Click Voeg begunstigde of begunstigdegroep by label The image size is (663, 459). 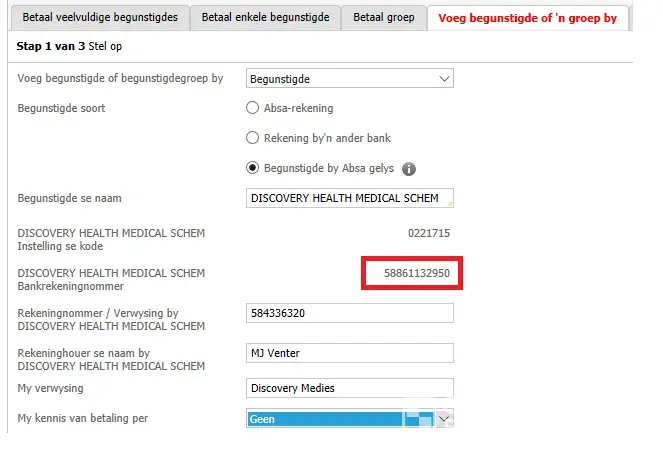(120, 78)
